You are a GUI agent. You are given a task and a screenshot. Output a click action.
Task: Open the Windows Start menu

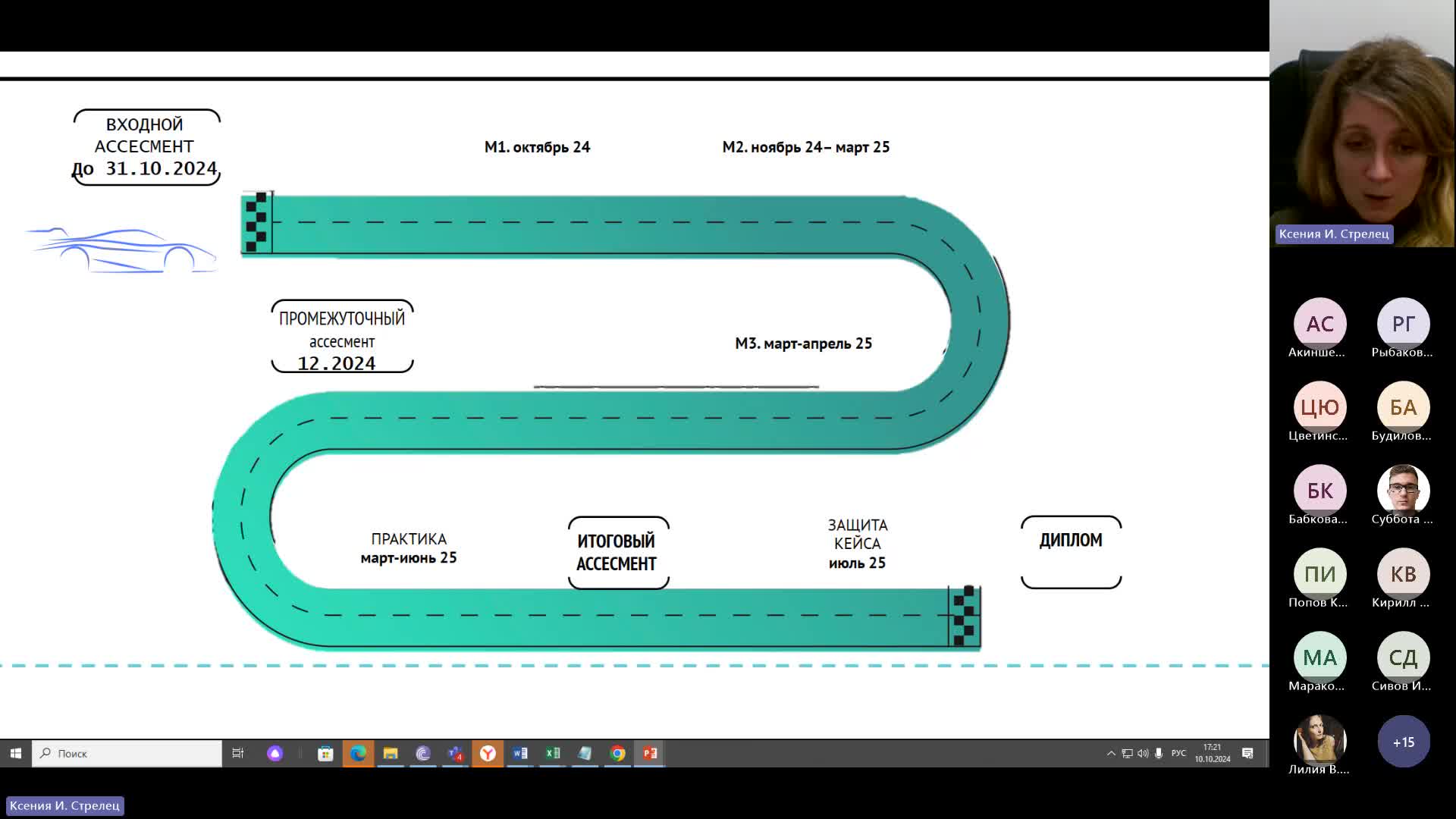coord(15,753)
